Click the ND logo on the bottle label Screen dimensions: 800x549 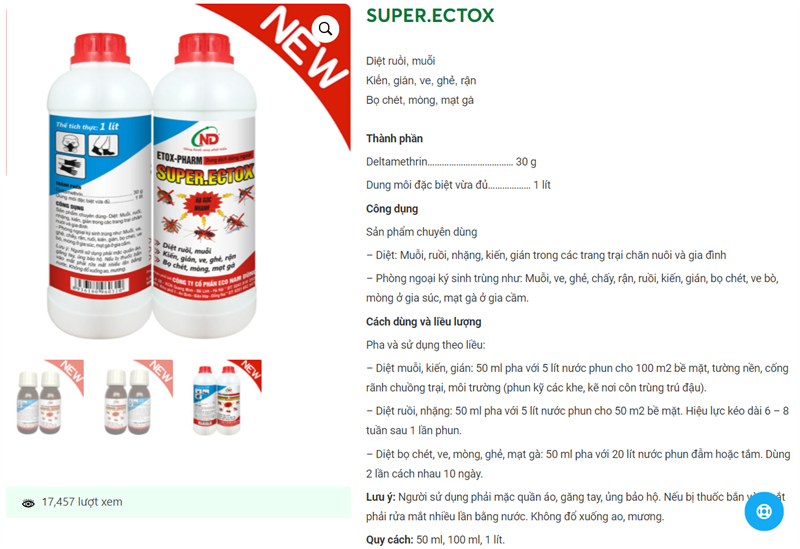206,138
